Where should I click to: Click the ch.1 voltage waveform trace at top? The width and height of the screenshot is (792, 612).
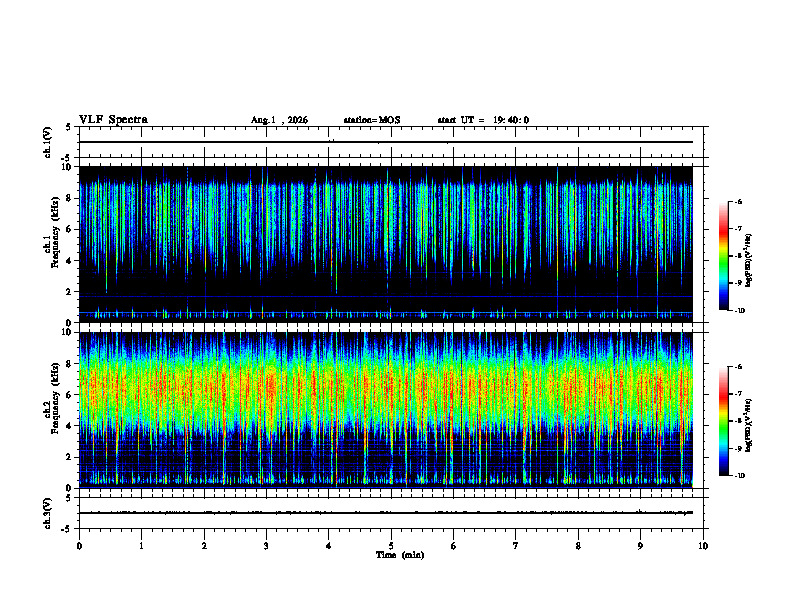(386, 142)
